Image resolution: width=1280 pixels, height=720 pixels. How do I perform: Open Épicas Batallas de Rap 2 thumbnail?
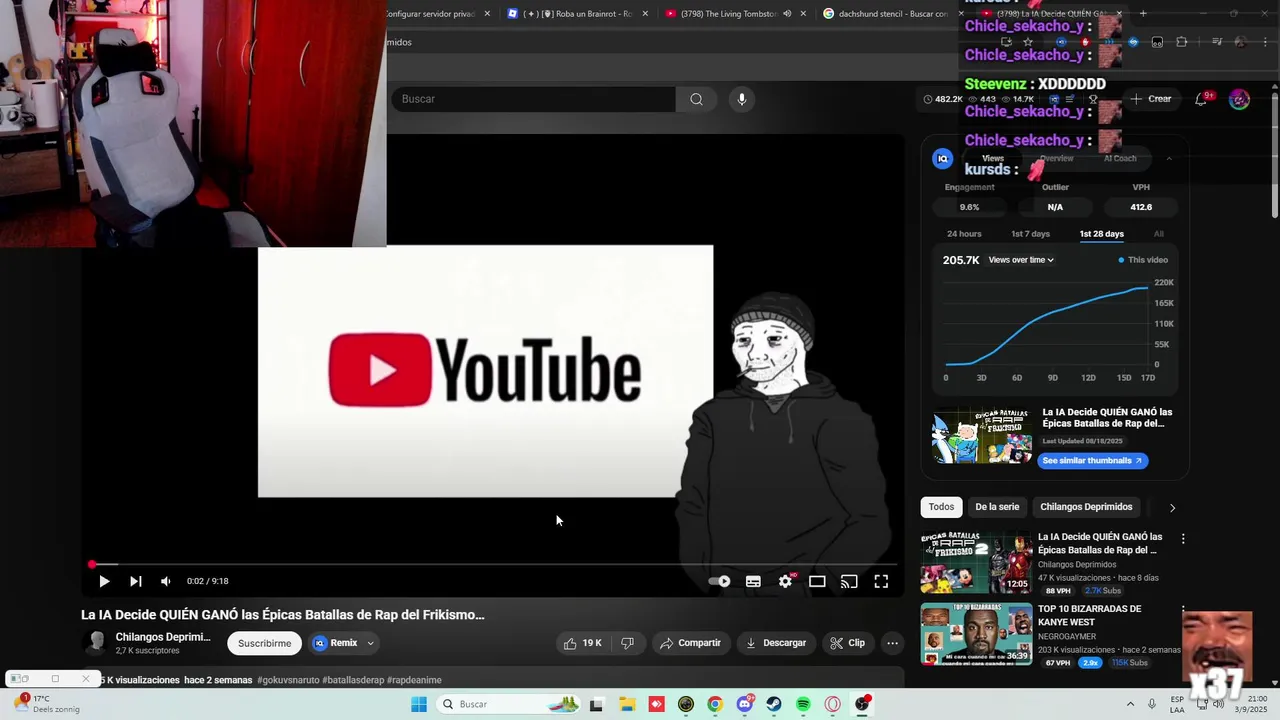[x=976, y=563]
